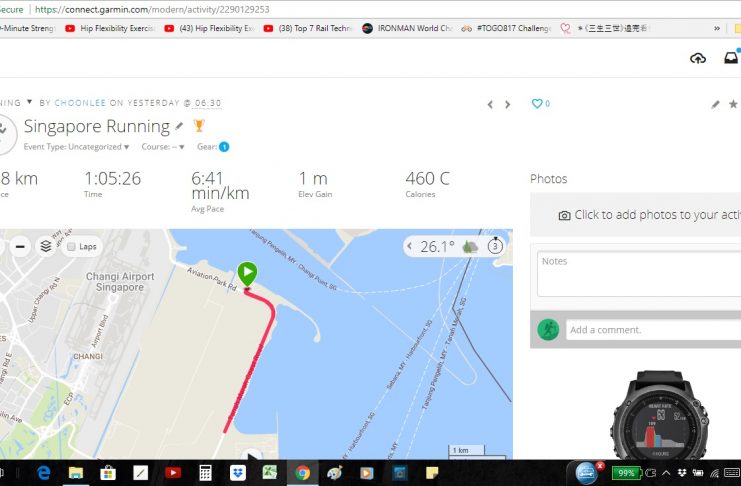The width and height of the screenshot is (741, 486).
Task: Go to the next activity arrow
Action: [508, 104]
